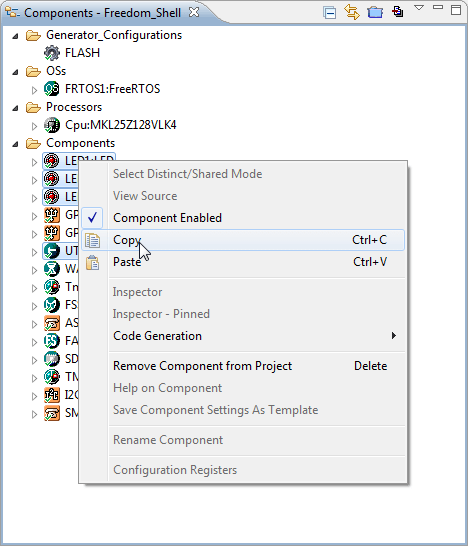This screenshot has height=546, width=468.
Task: Choose Paste from the context menu
Action: point(243,262)
